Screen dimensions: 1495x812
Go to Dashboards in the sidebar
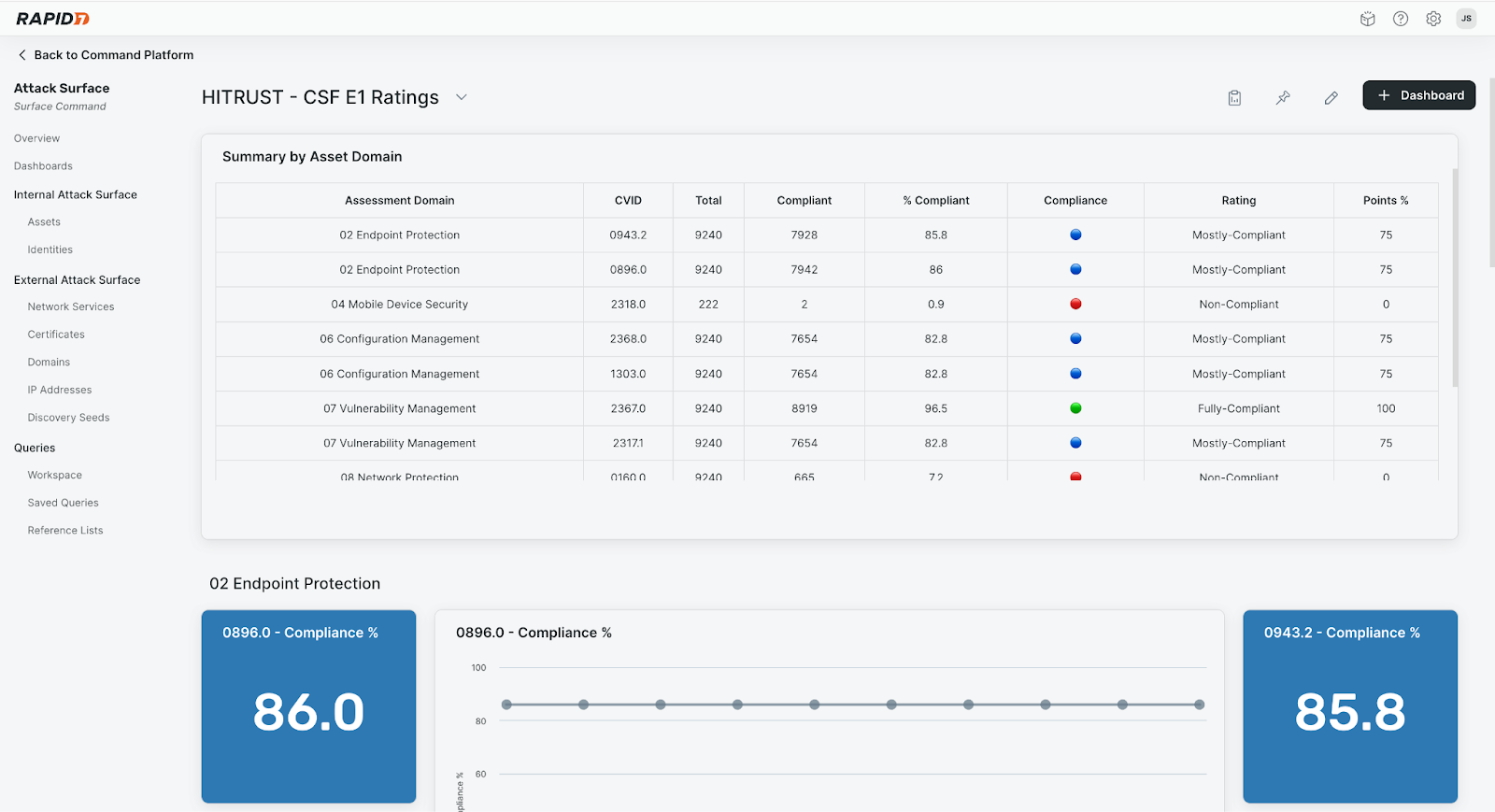pyautogui.click(x=43, y=166)
